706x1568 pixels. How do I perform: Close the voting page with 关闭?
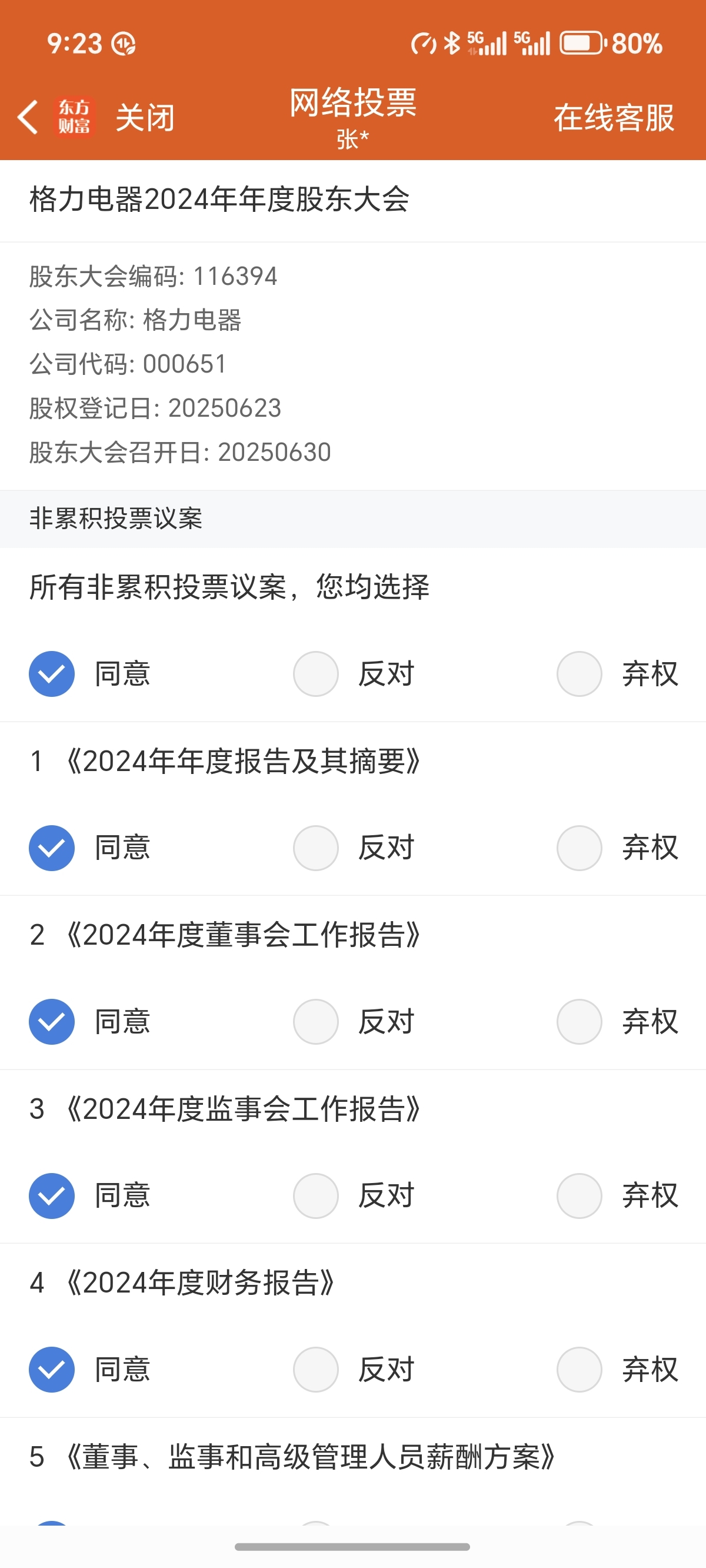145,118
